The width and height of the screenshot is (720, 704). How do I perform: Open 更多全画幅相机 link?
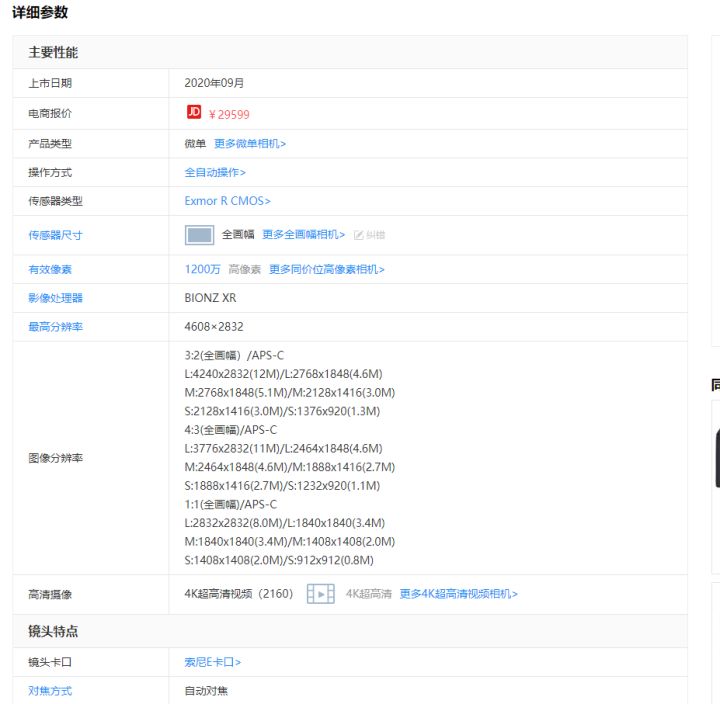click(x=303, y=235)
